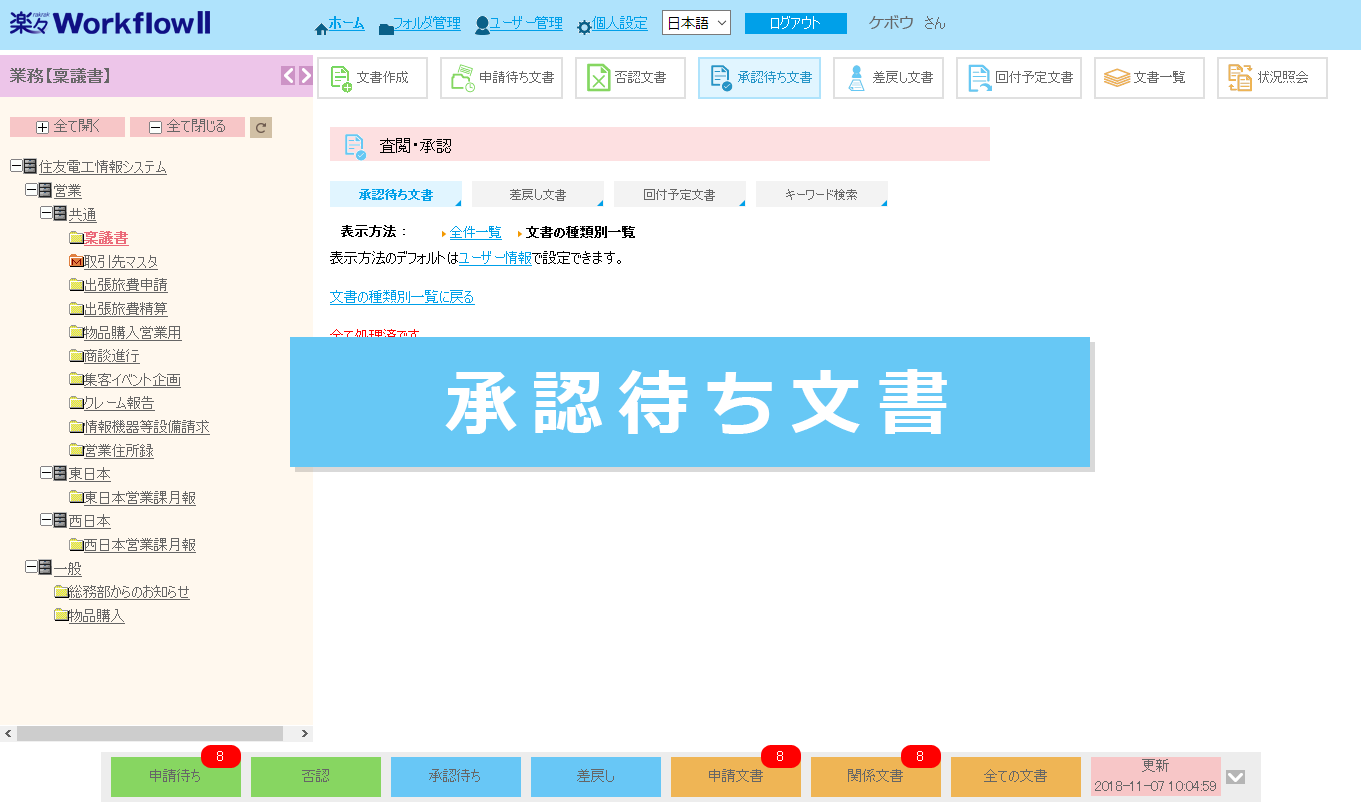Click 否認 button in bottom bar
The image size is (1361, 802).
pyautogui.click(x=316, y=776)
